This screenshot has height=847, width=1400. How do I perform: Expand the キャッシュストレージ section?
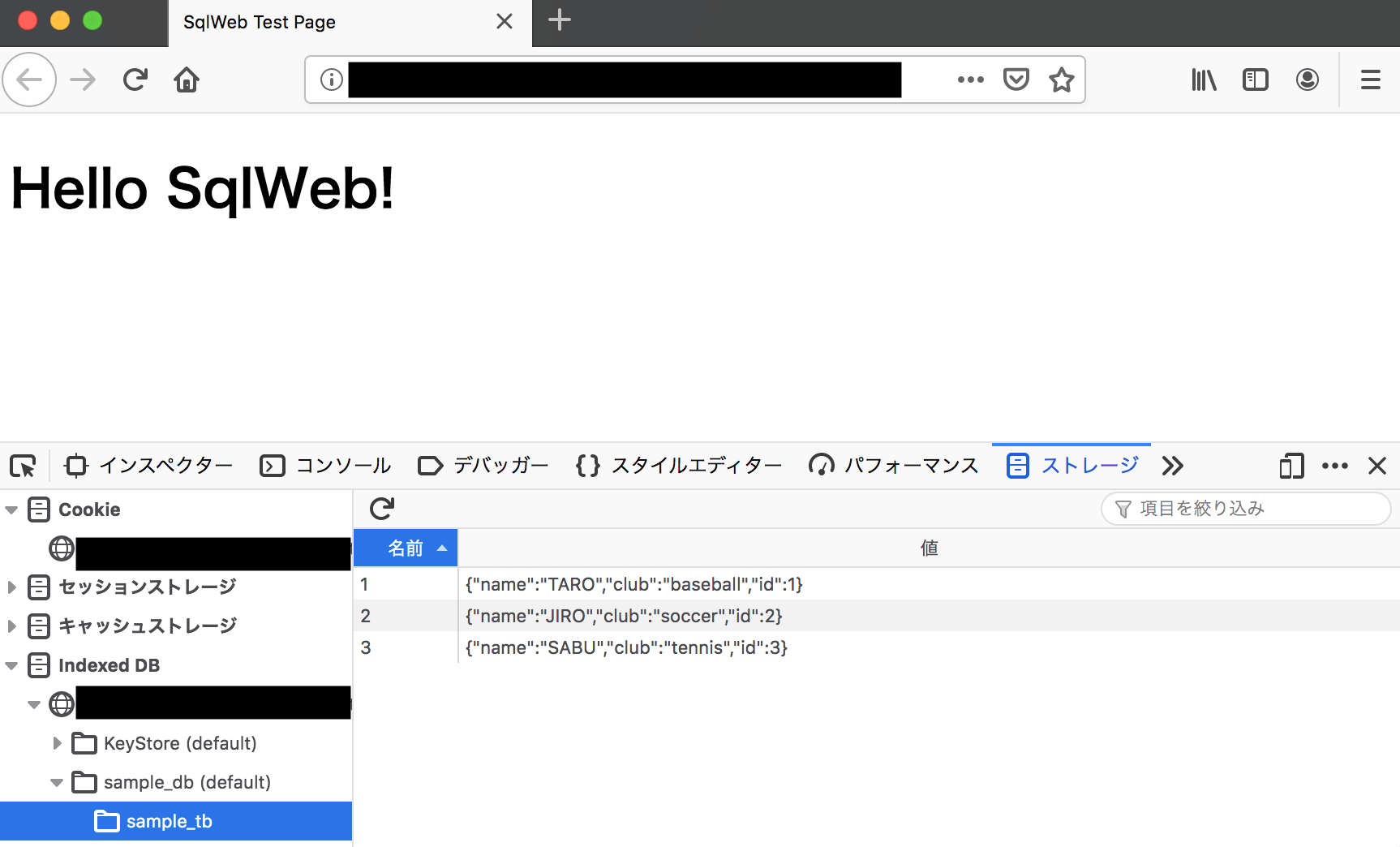point(11,626)
